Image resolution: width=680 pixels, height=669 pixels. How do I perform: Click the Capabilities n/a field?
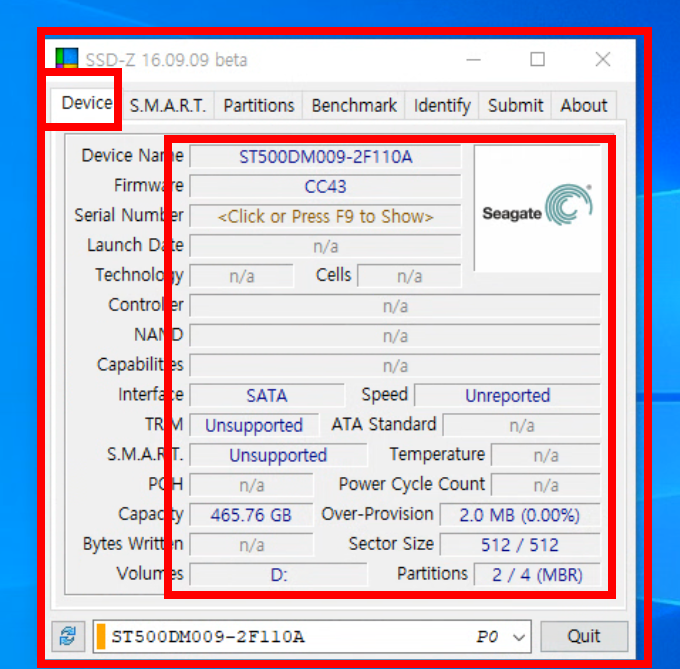click(395, 366)
